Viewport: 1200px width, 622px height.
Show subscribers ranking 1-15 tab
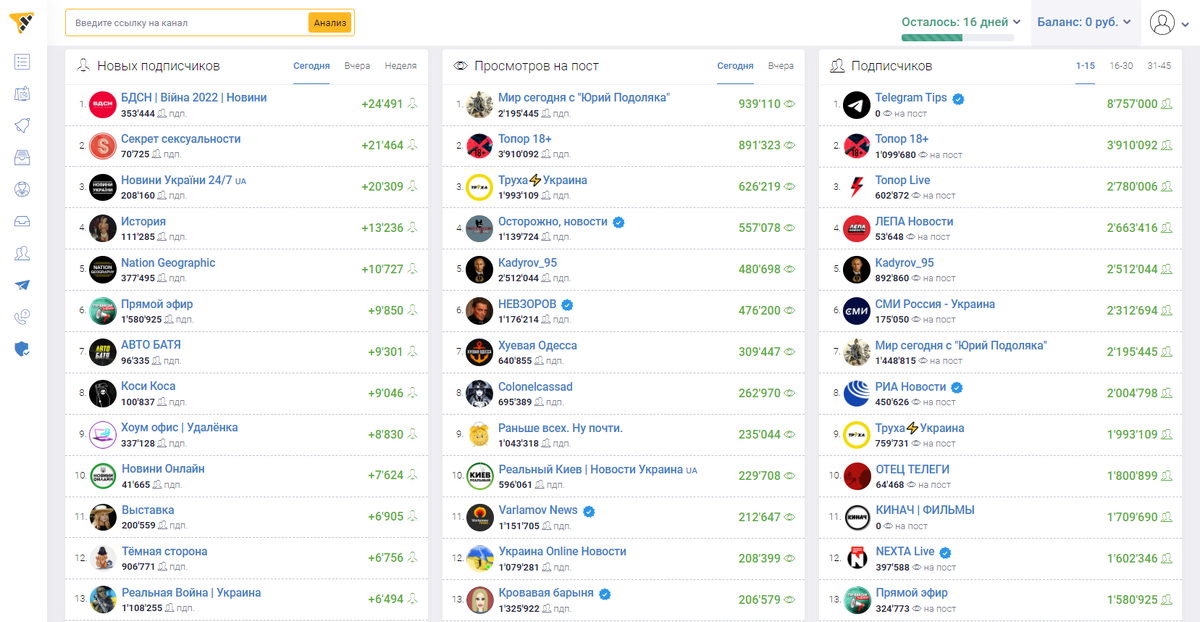tap(1085, 66)
